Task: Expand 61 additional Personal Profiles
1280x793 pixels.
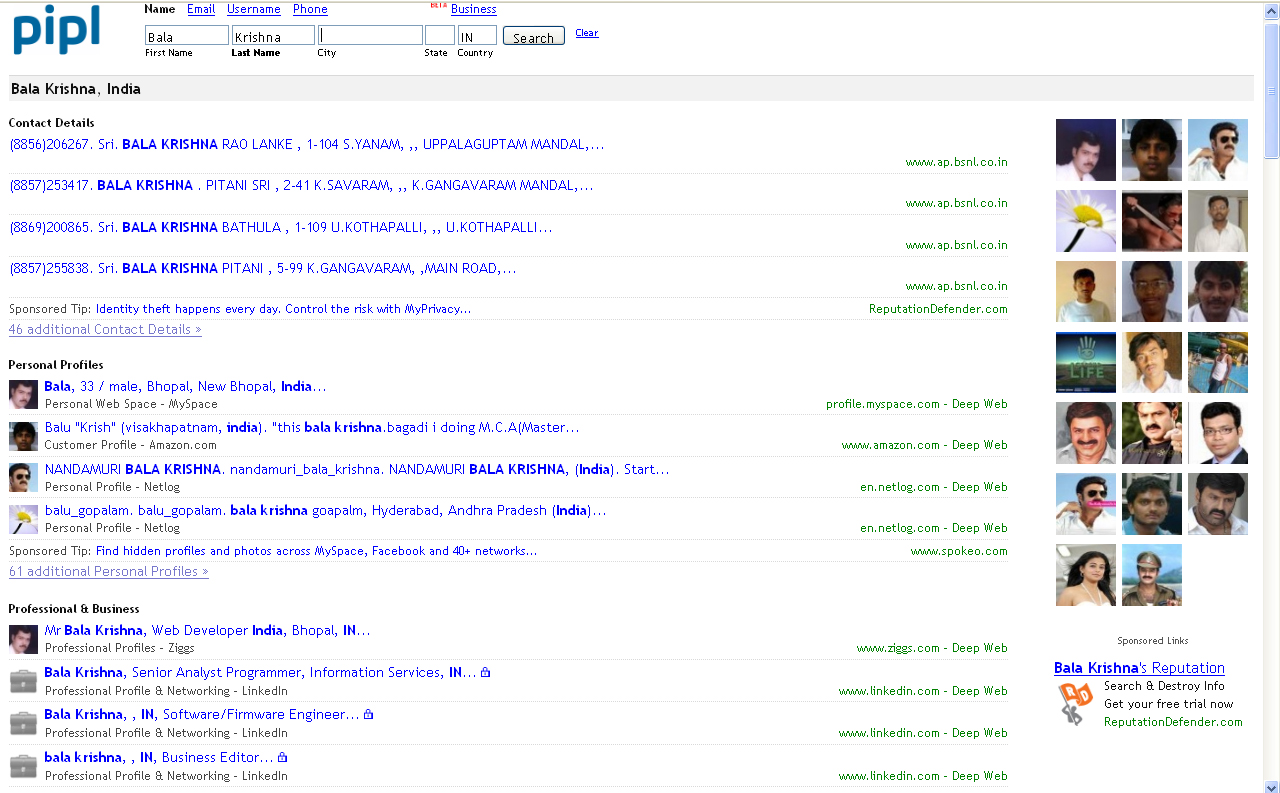Action: click(108, 571)
